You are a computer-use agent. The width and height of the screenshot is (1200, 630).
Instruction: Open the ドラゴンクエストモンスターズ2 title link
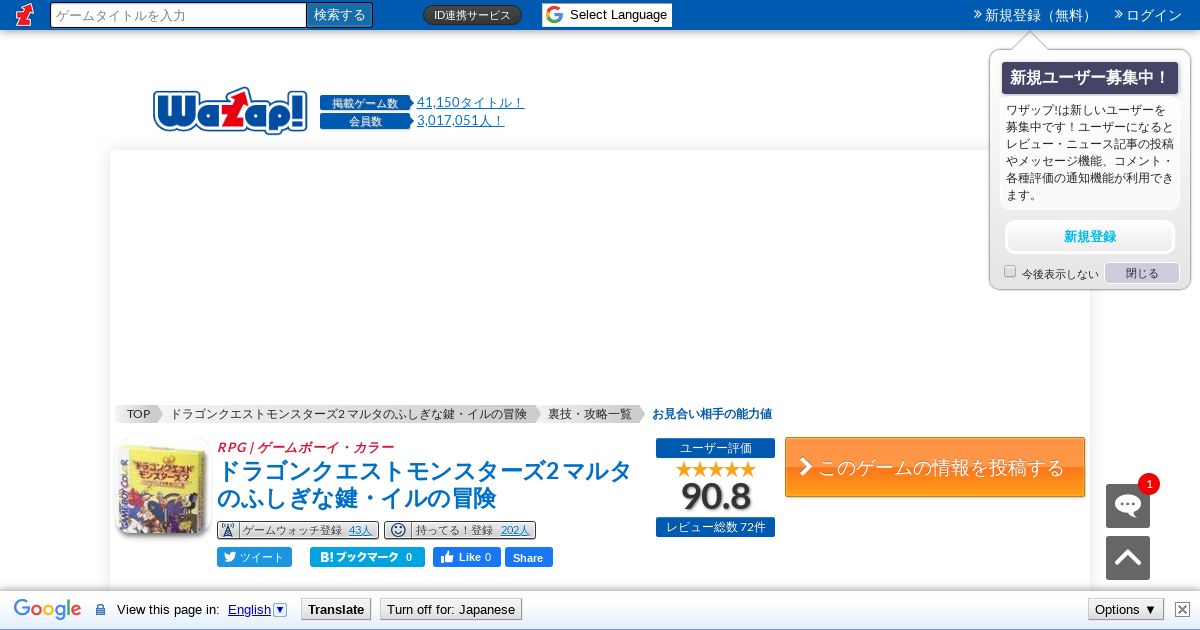(x=425, y=484)
